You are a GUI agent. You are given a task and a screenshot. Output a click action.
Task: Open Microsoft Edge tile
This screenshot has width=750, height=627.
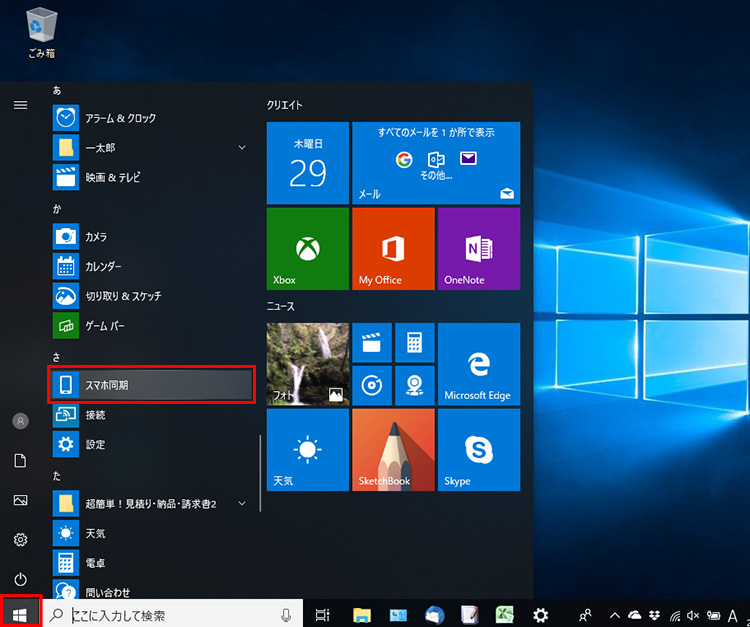[x=478, y=363]
